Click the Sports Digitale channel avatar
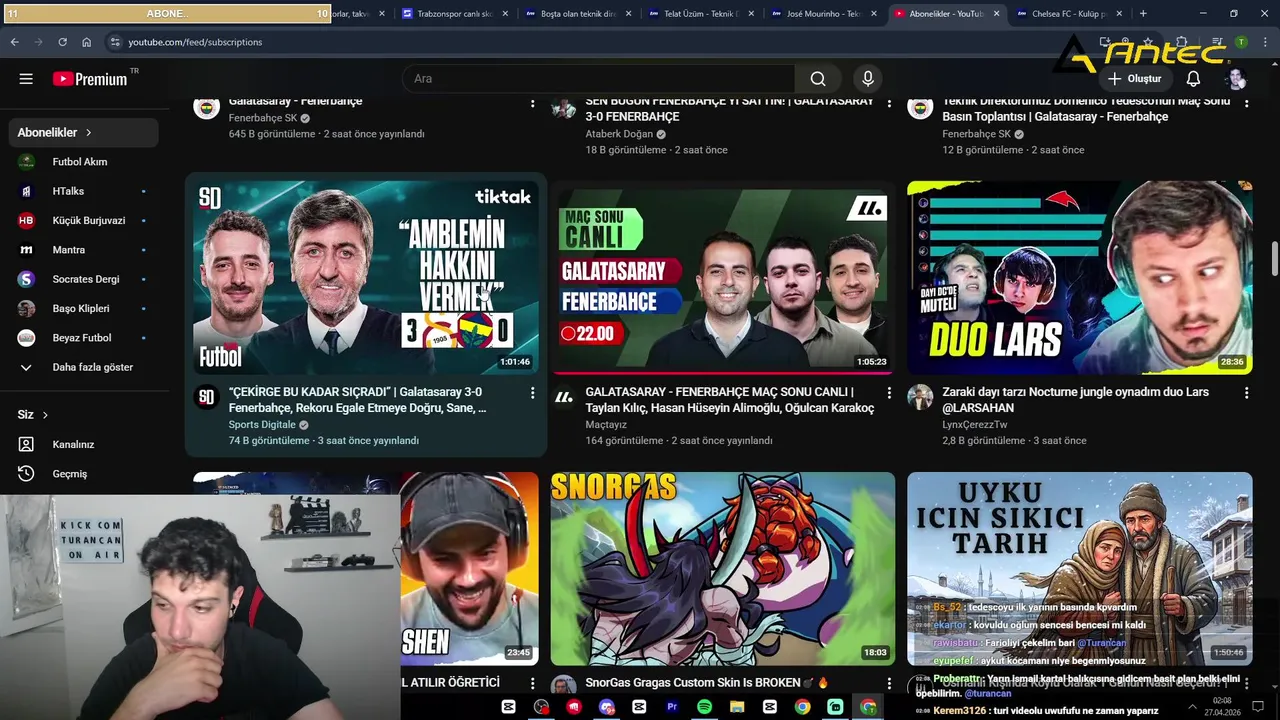 tap(206, 397)
